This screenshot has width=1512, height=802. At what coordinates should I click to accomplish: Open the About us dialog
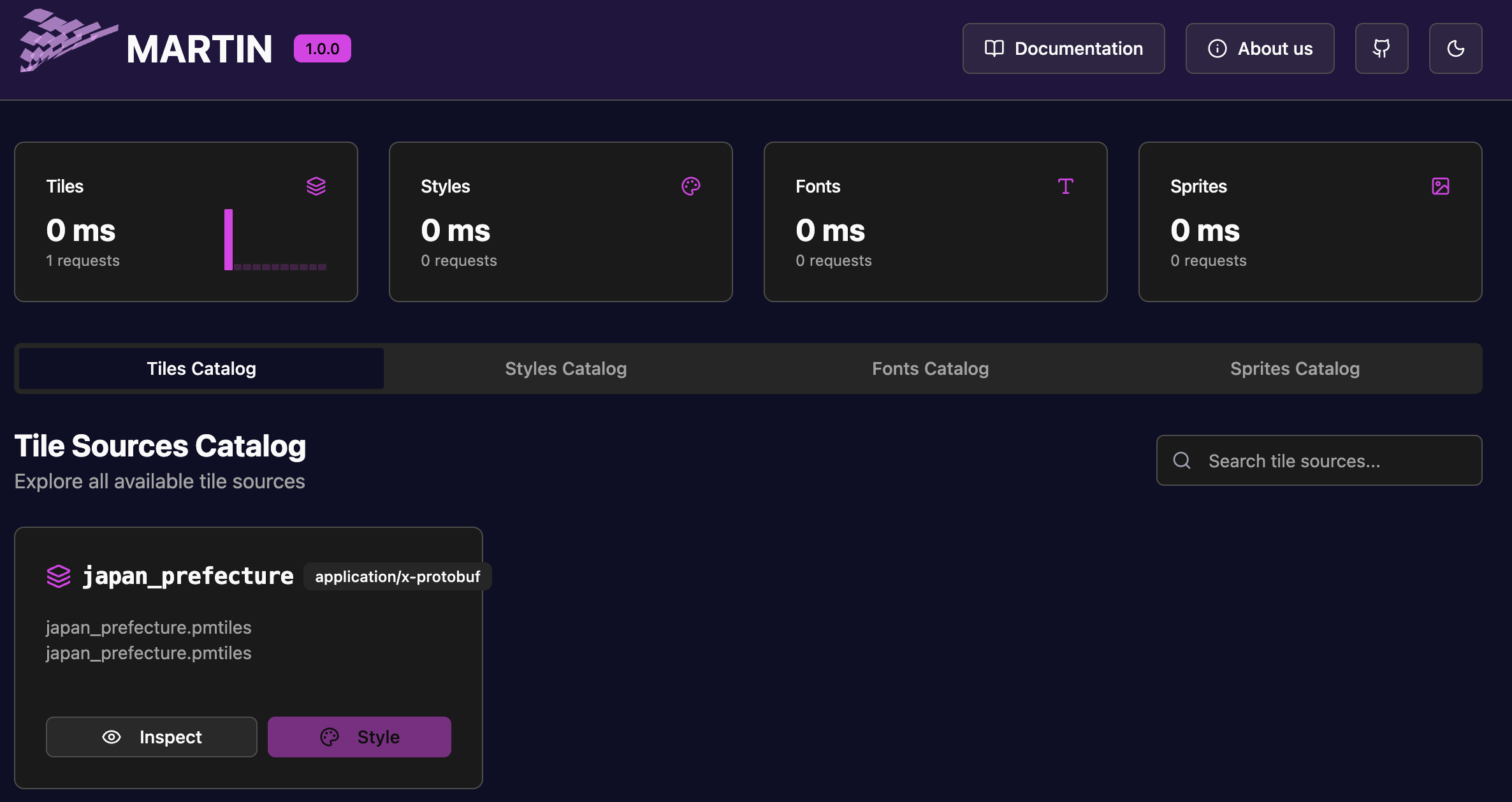pos(1260,48)
